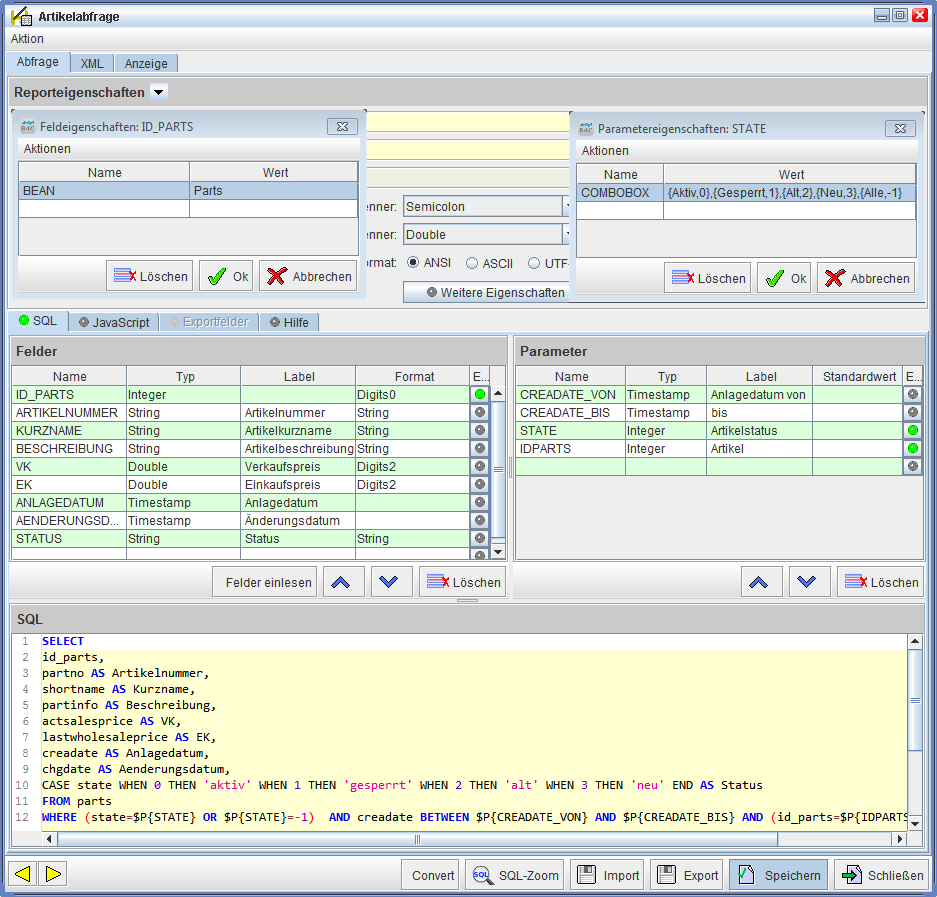Move parameter down in Parameter panel
937x897 pixels.
pyautogui.click(x=809, y=582)
